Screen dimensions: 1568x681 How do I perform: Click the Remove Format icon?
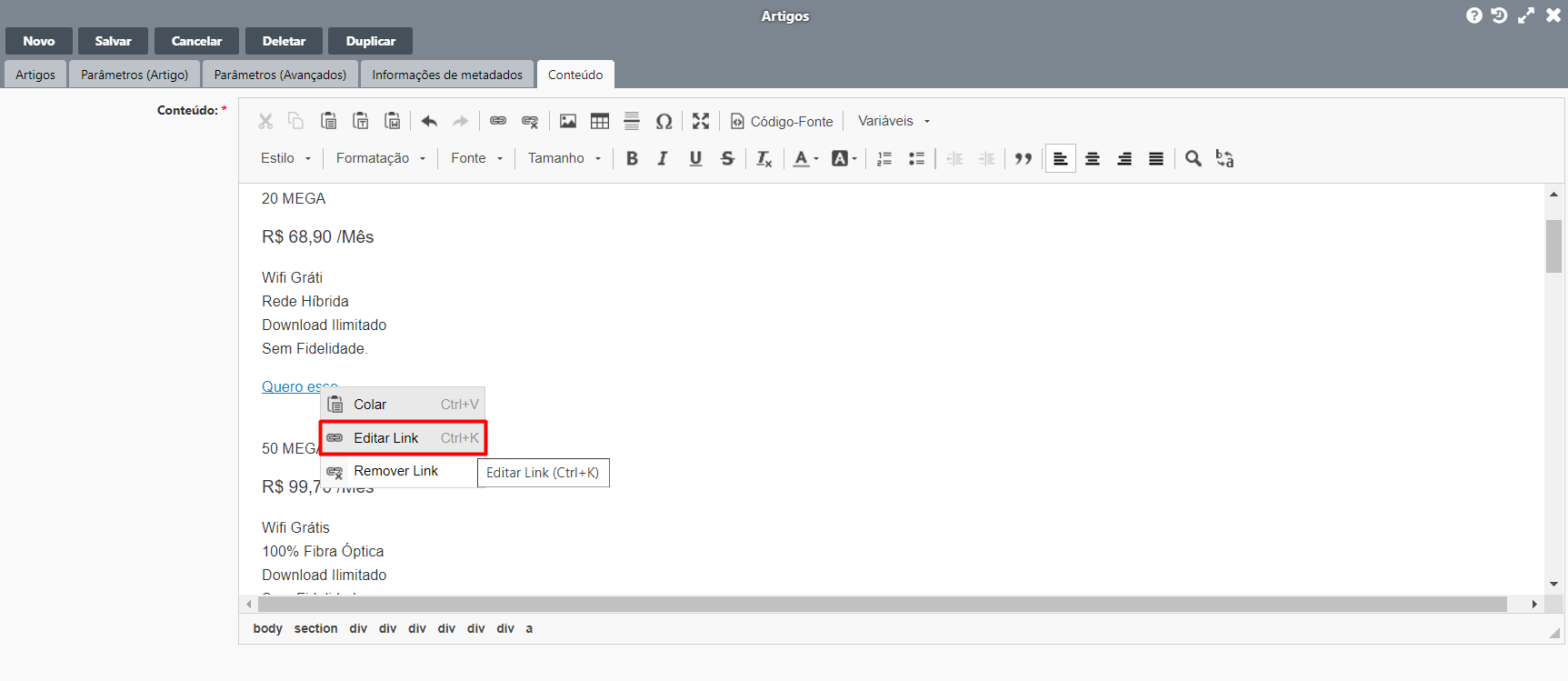pyautogui.click(x=764, y=158)
